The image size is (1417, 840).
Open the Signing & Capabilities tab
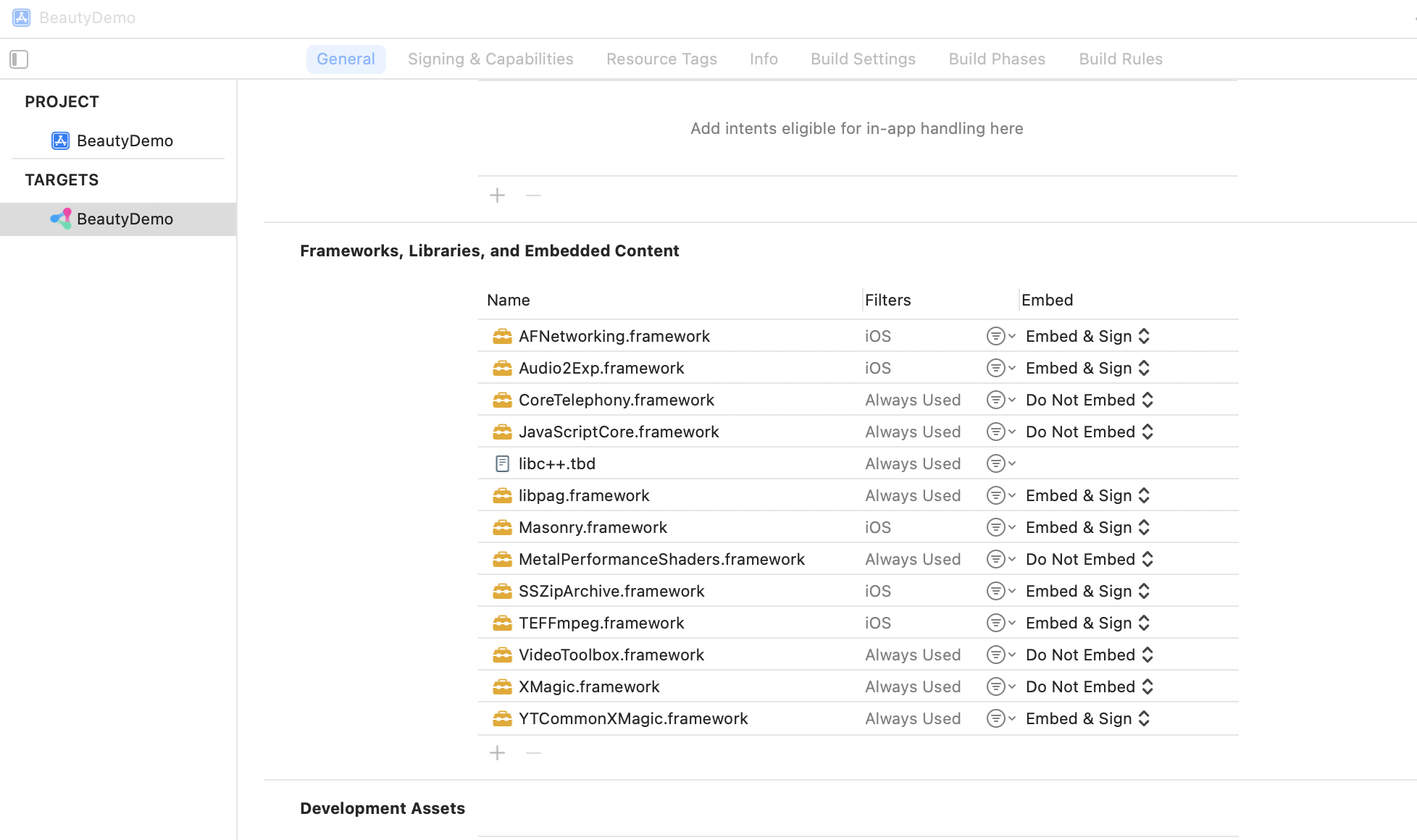[x=490, y=59]
